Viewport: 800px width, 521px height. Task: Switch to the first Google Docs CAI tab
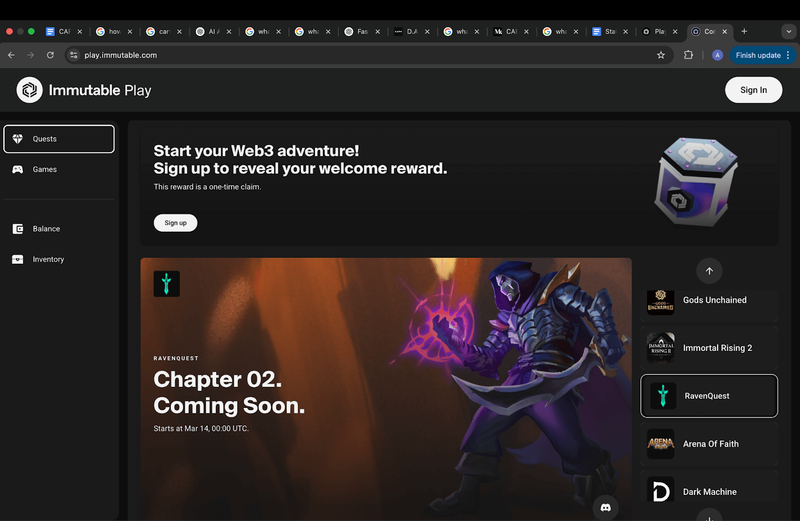pyautogui.click(x=64, y=32)
